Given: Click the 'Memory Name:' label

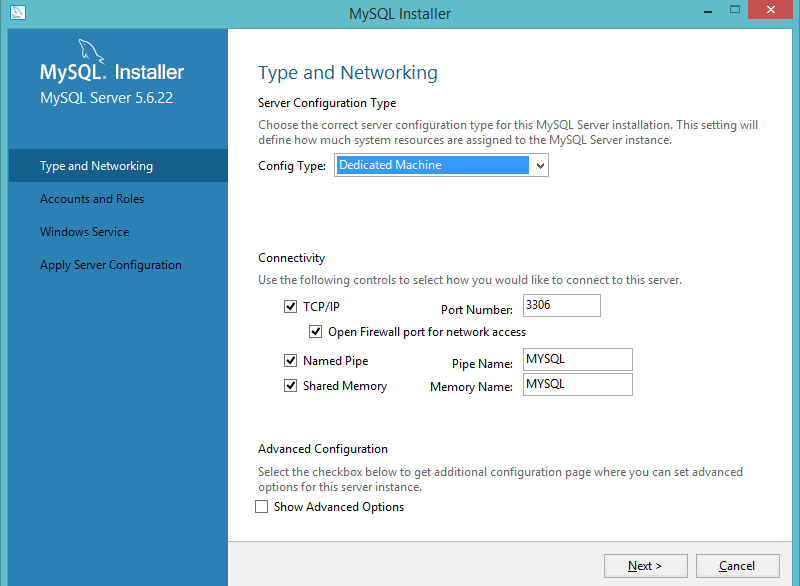Looking at the screenshot, I should (x=471, y=387).
